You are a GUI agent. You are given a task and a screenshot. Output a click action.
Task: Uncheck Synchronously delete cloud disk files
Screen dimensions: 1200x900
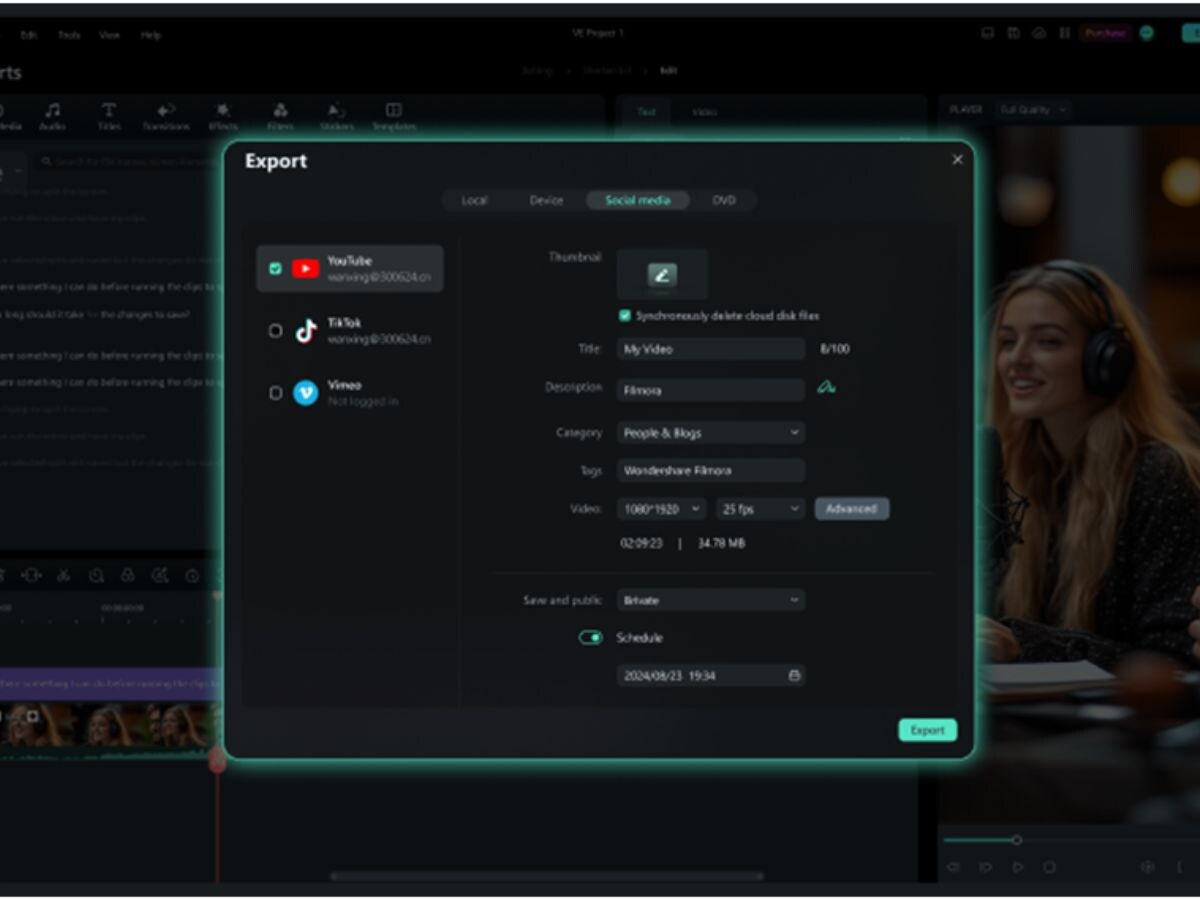pyautogui.click(x=625, y=316)
